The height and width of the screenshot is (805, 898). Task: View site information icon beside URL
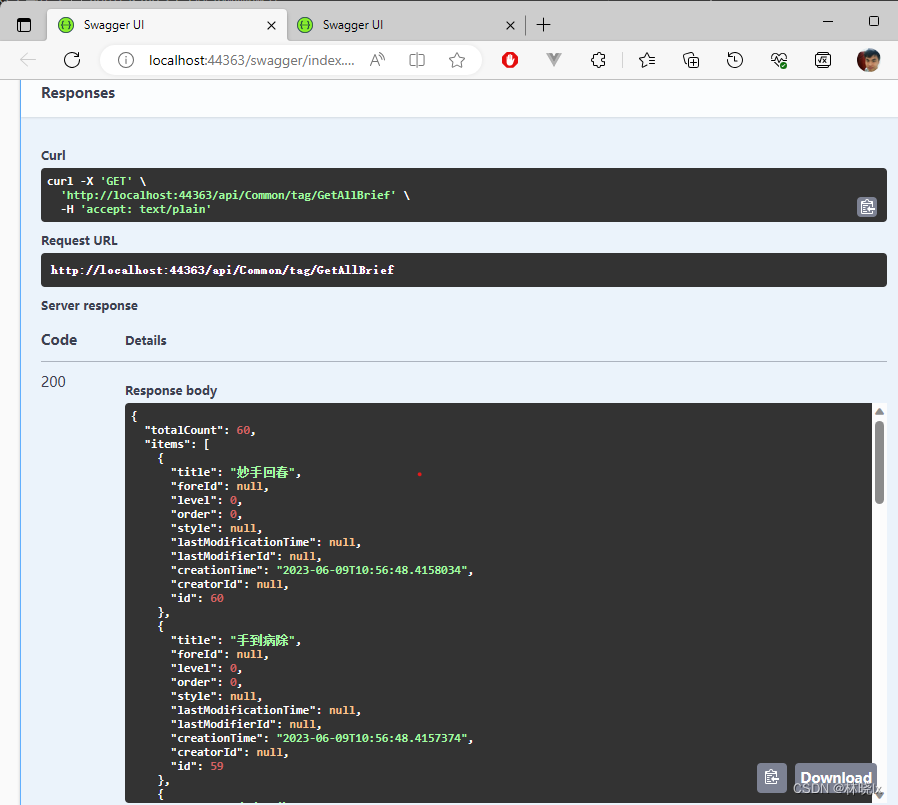pyautogui.click(x=126, y=60)
